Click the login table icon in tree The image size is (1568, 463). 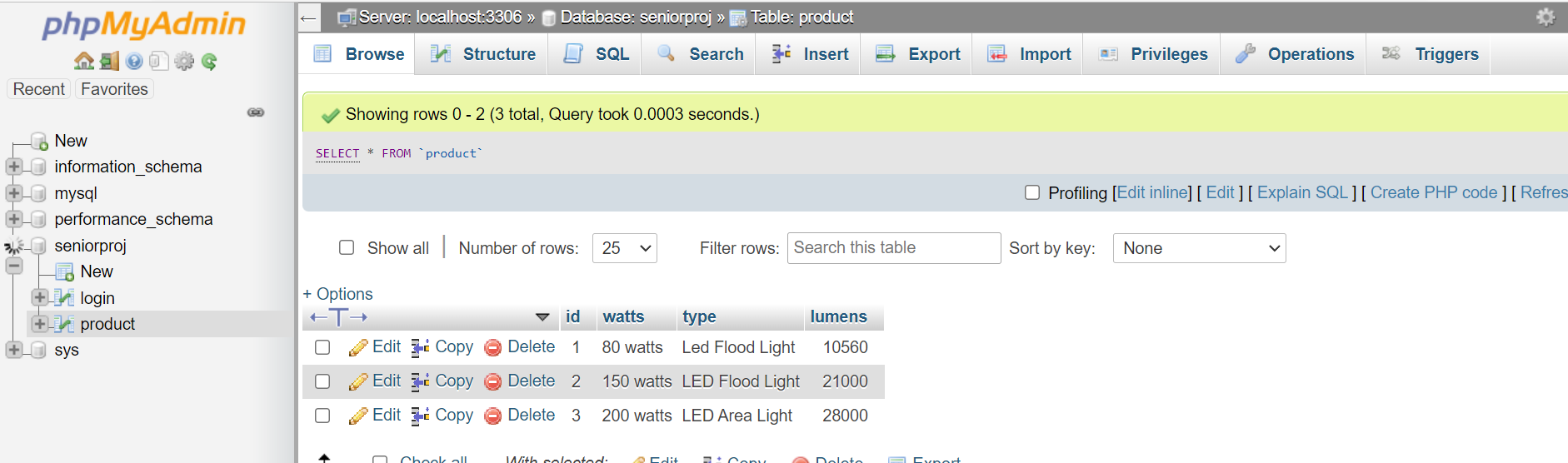(x=64, y=297)
